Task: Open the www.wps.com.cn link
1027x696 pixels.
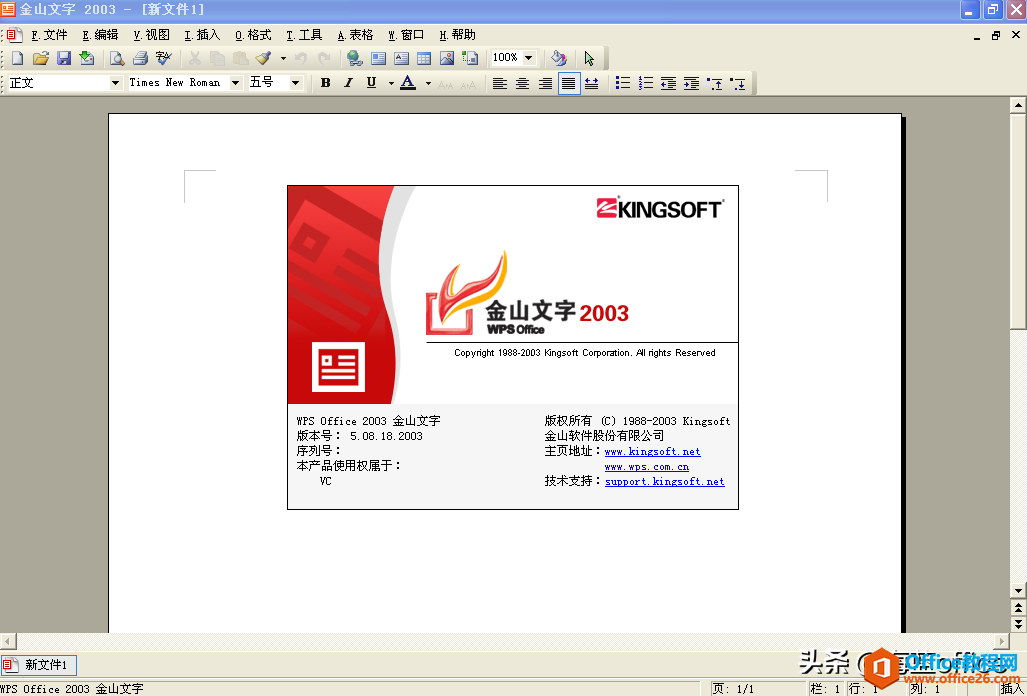Action: pyautogui.click(x=646, y=467)
